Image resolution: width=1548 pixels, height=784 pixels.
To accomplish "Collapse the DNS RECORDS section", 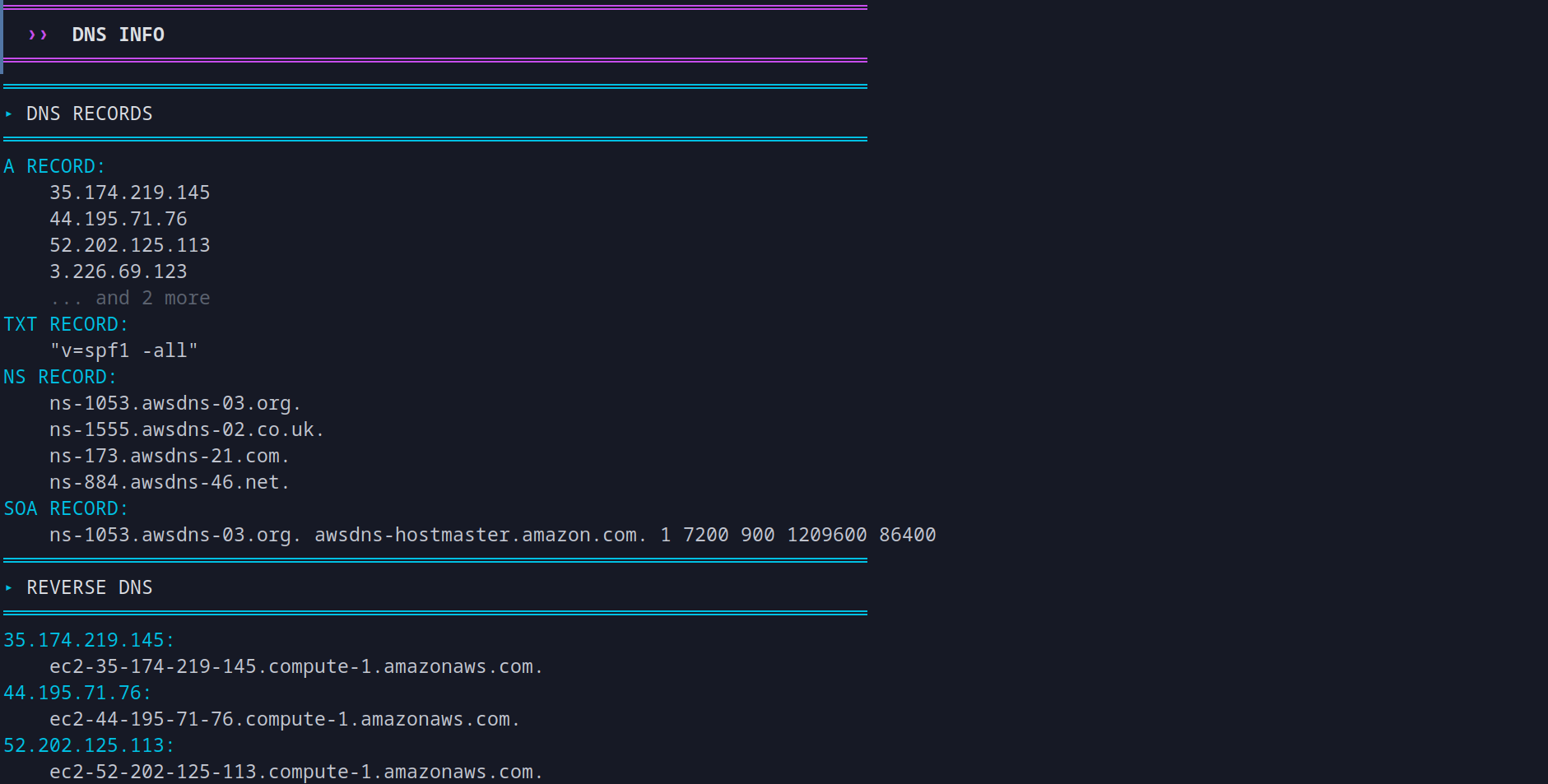I will [89, 114].
